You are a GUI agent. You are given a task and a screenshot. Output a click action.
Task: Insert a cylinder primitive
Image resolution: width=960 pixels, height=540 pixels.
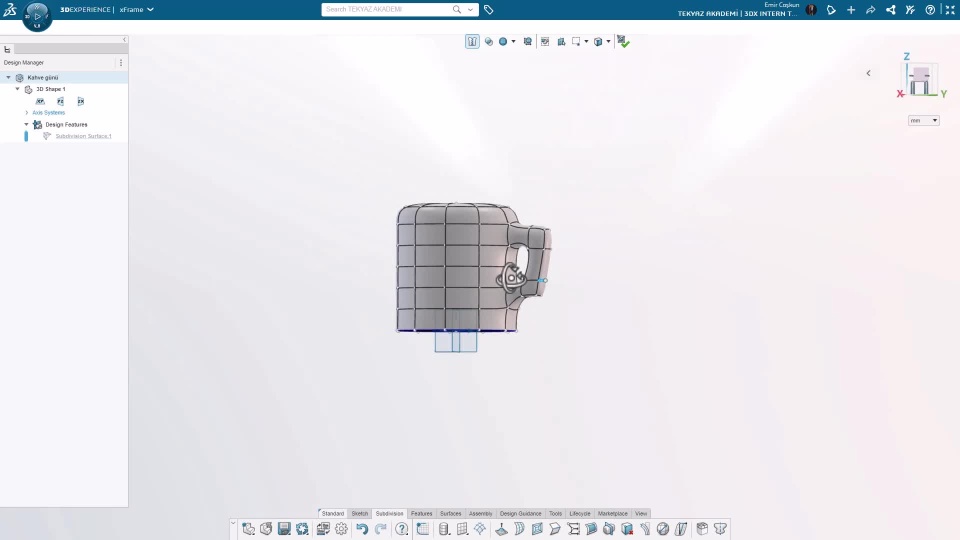tap(444, 528)
